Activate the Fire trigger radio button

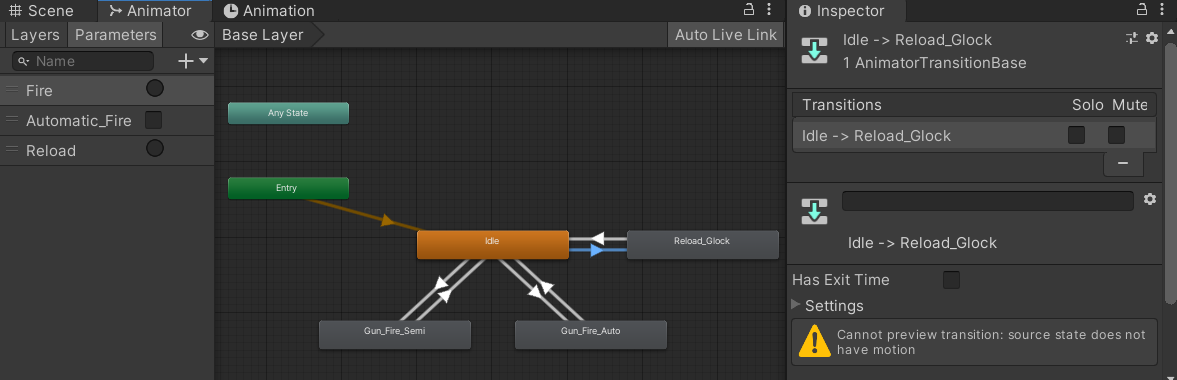155,89
